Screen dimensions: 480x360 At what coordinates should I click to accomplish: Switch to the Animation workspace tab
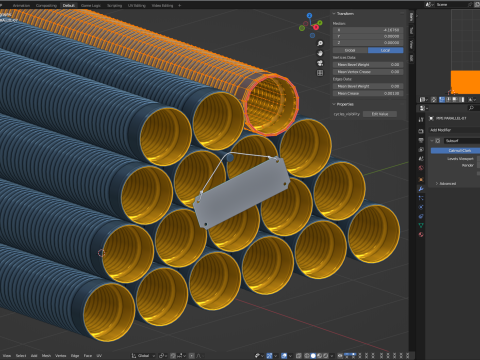21,5
